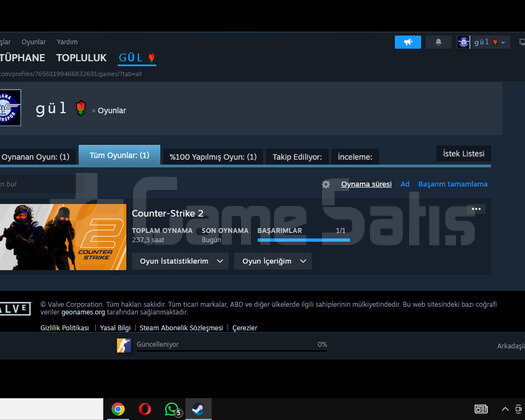
Task: Click the Güncelleniyor download progress bar
Action: pos(231,350)
